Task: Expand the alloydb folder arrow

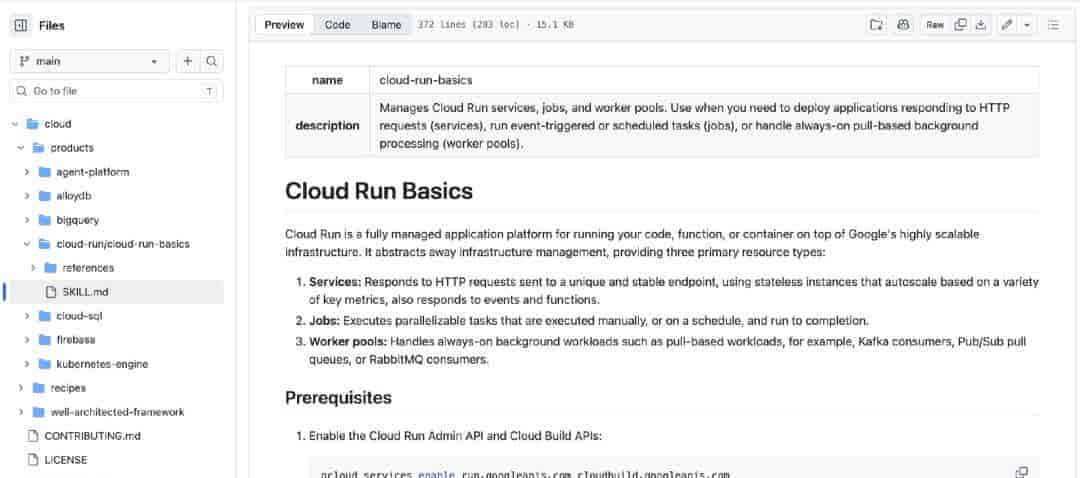Action: (27, 196)
